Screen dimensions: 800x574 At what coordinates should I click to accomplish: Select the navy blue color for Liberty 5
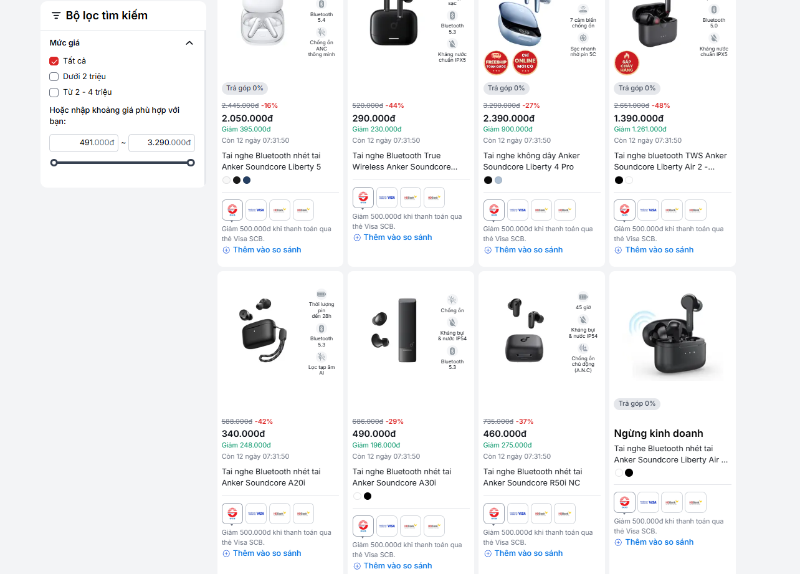(x=247, y=180)
